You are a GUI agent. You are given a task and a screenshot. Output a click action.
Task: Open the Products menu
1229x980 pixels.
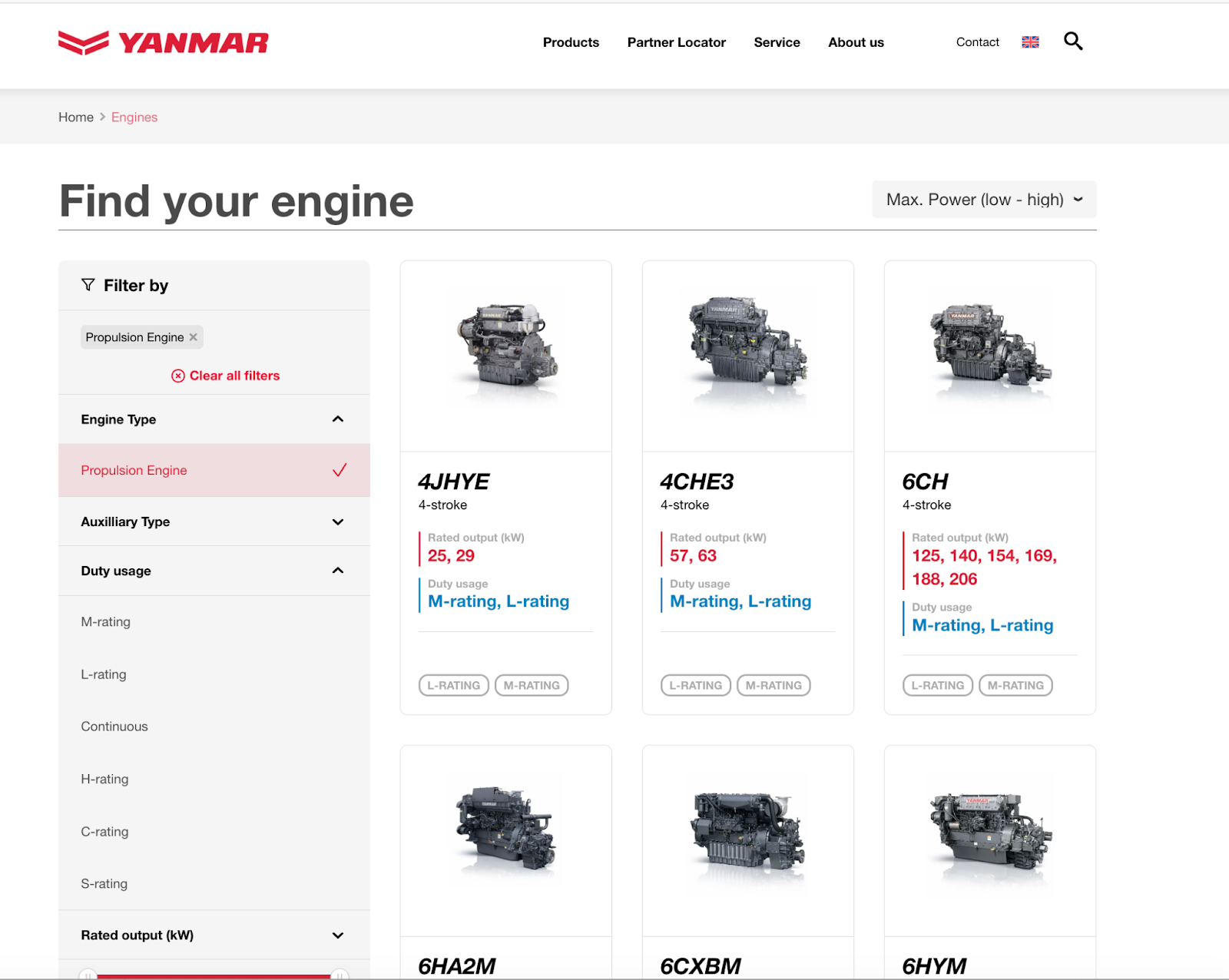571,42
